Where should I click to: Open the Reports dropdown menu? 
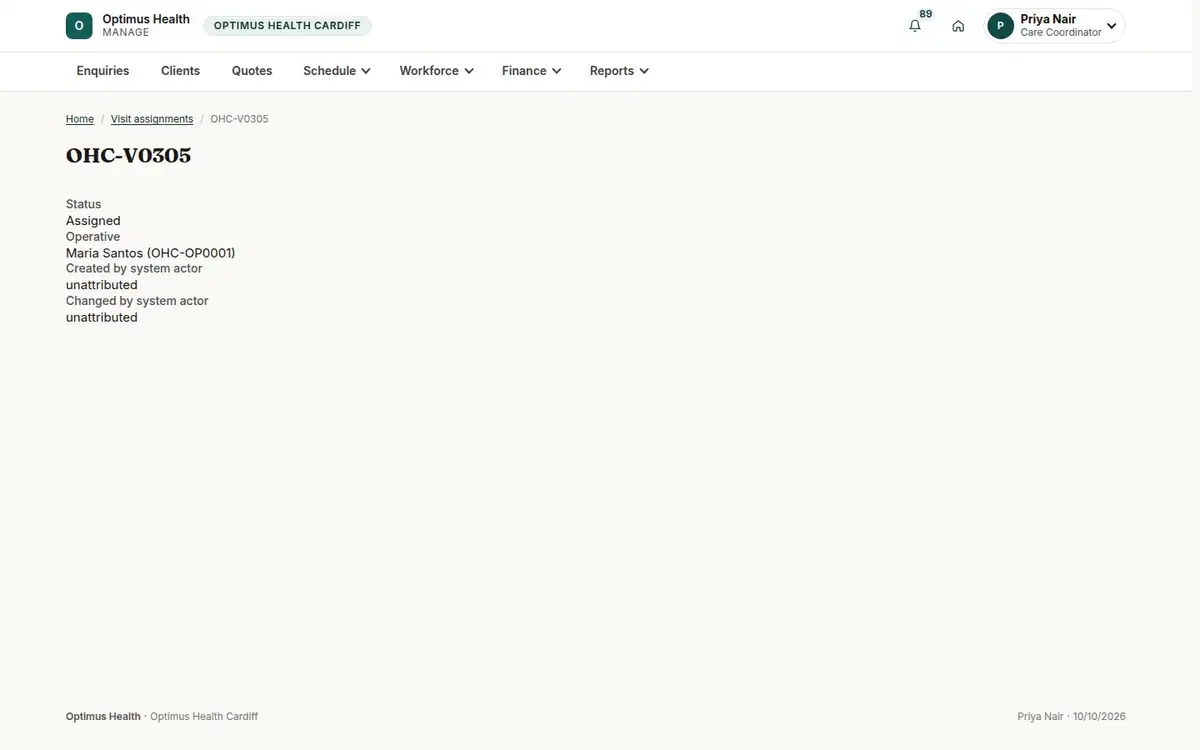619,71
